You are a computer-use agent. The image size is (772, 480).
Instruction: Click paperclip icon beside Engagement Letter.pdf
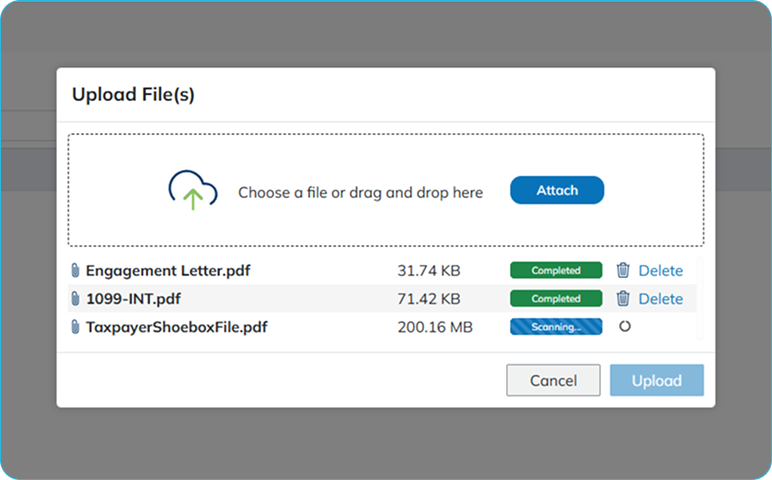[75, 271]
